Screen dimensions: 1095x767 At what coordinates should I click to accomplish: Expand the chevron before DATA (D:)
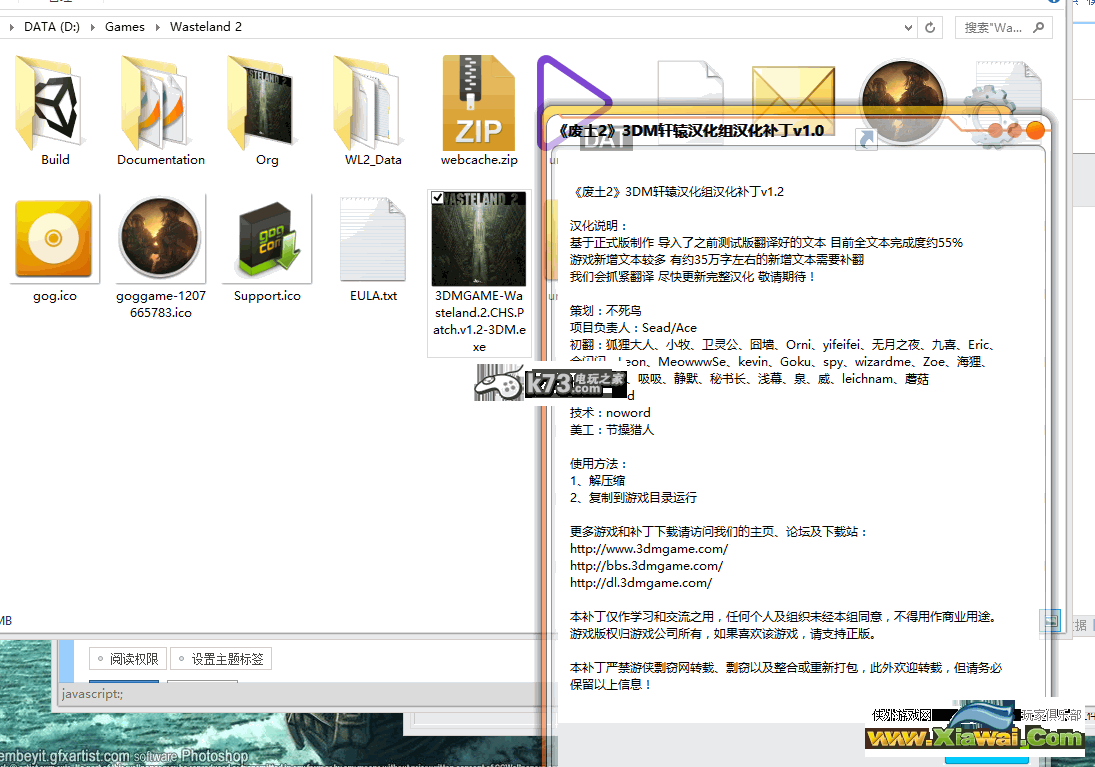pyautogui.click(x=12, y=27)
